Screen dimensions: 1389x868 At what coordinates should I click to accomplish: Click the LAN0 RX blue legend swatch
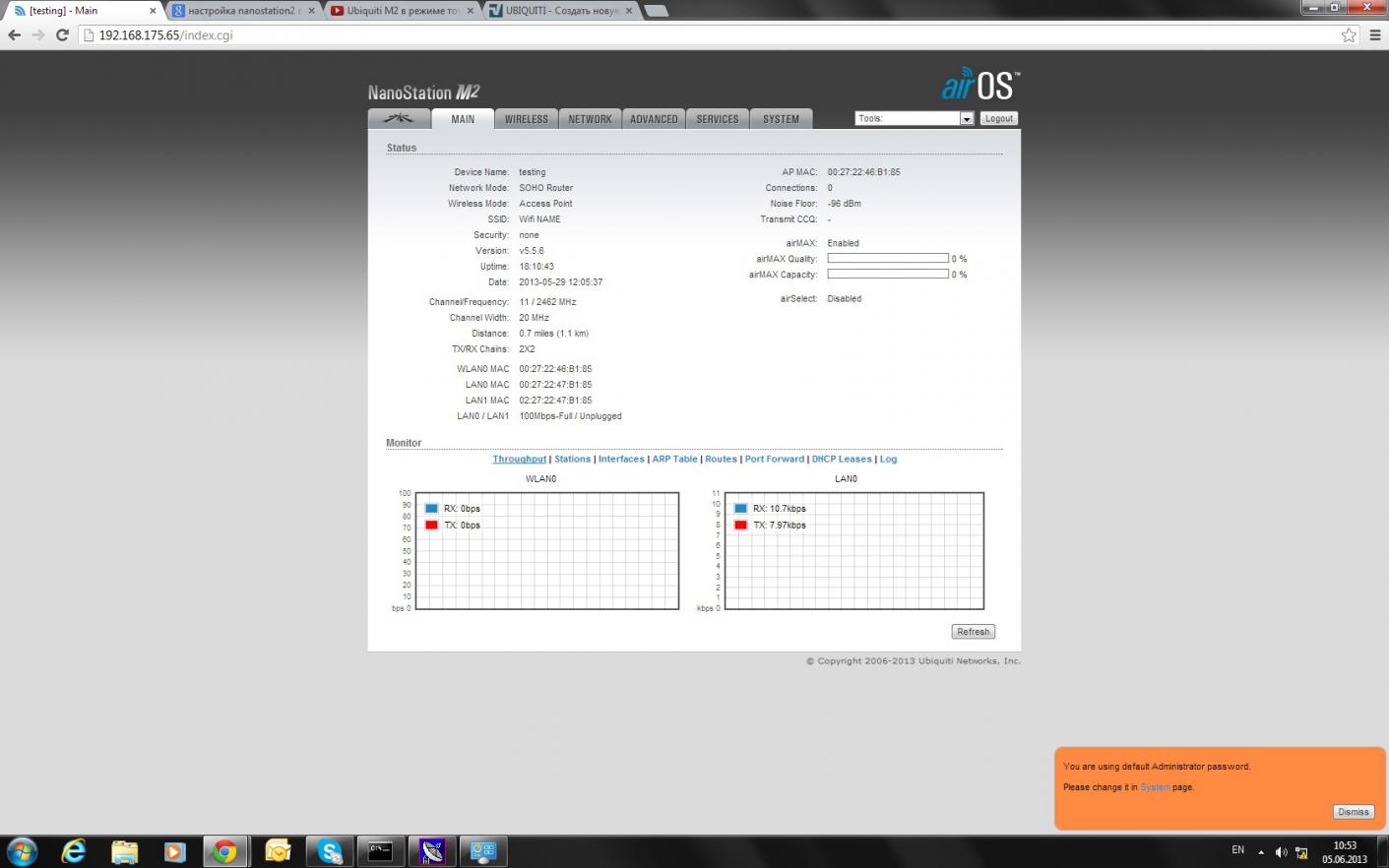click(740, 509)
